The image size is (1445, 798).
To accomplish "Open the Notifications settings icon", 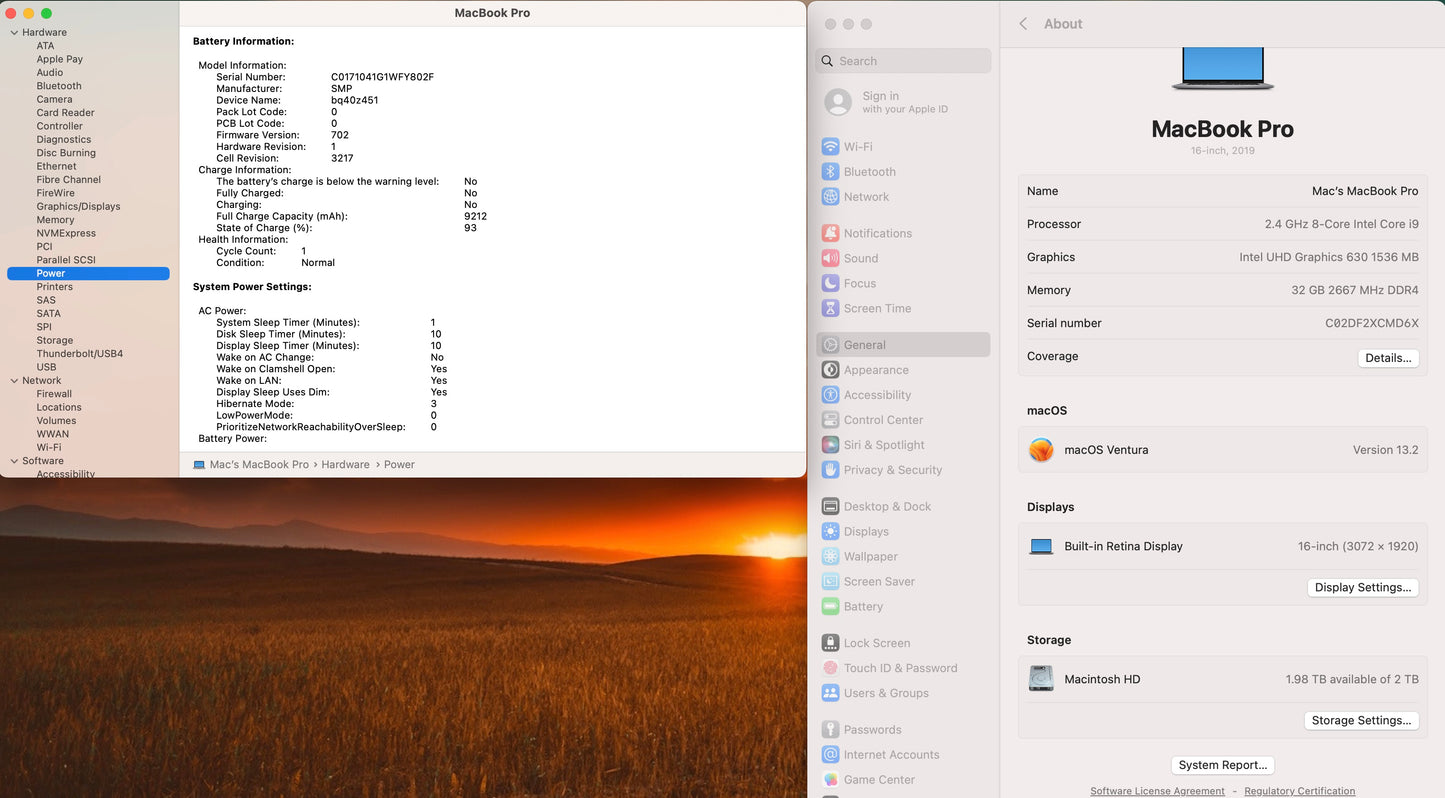I will pyautogui.click(x=830, y=233).
